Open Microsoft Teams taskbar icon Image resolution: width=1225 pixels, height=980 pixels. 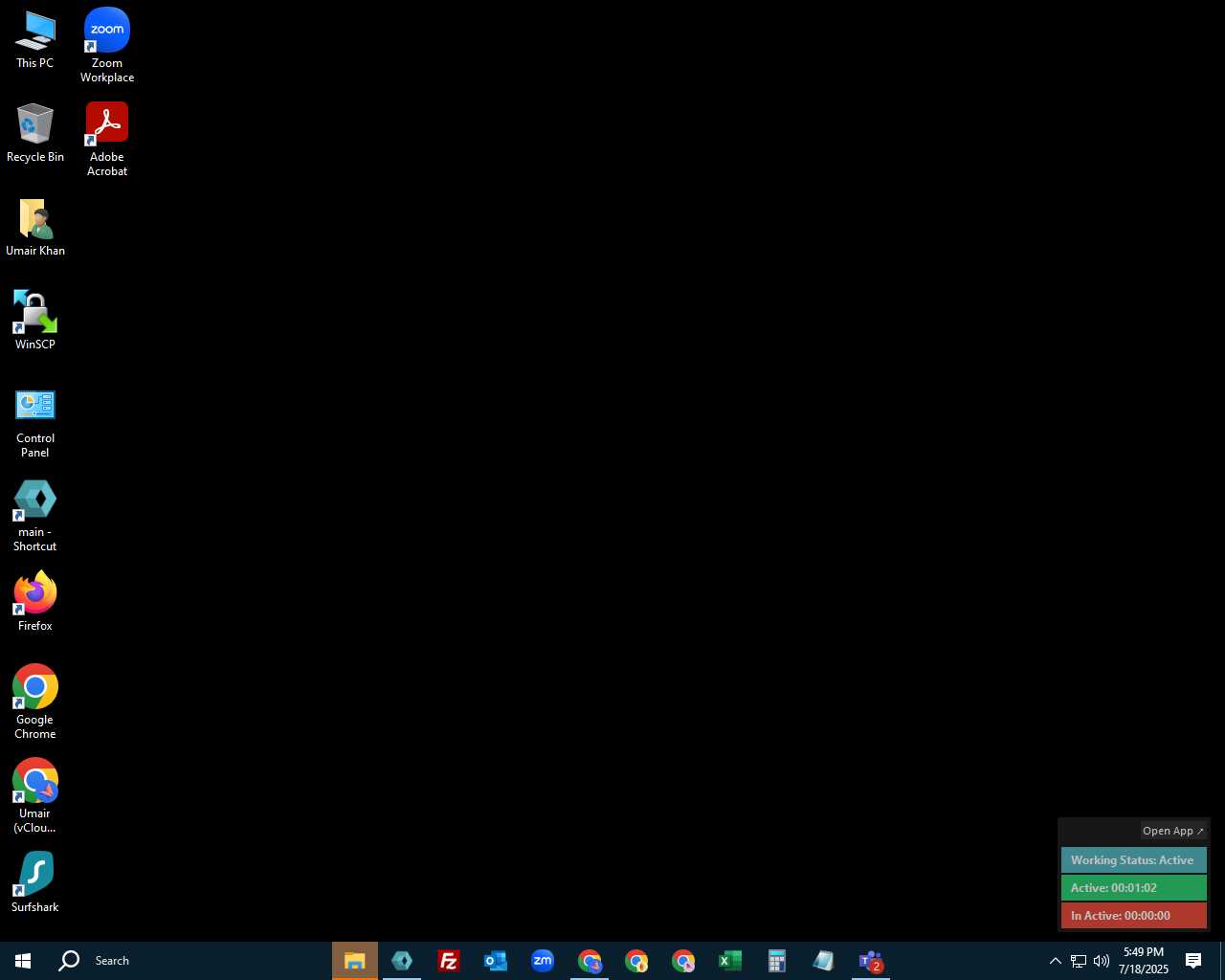click(870, 961)
